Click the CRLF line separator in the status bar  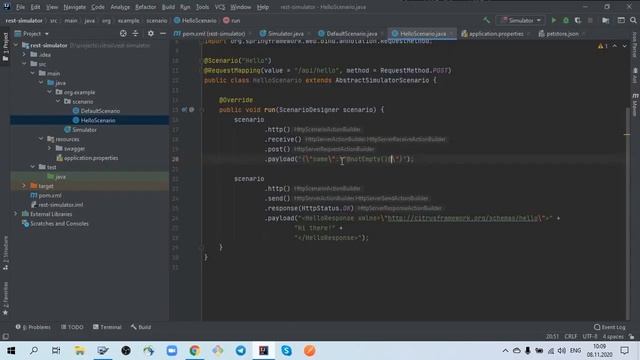pos(571,337)
